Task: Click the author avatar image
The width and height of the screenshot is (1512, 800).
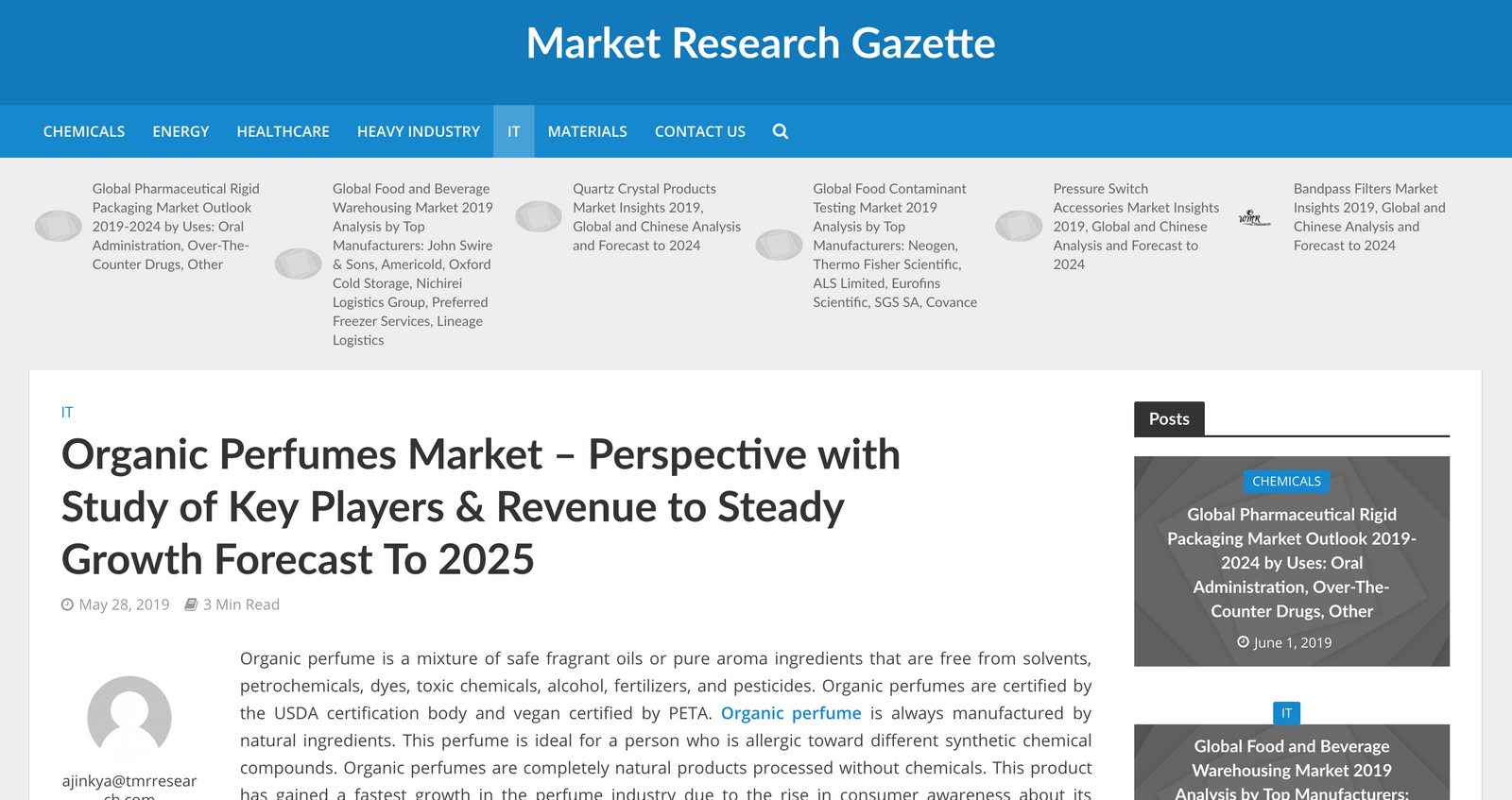Action: click(x=129, y=718)
